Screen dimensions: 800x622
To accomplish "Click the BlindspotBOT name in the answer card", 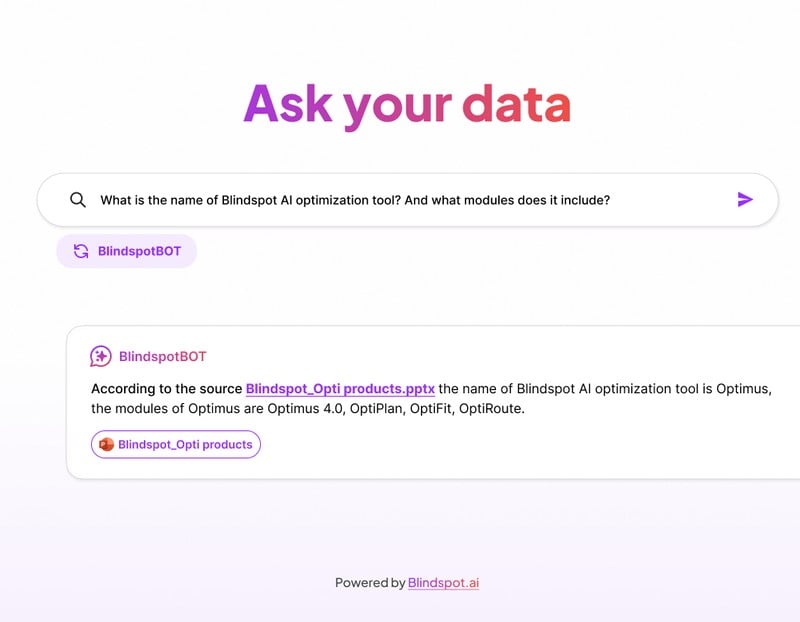I will pyautogui.click(x=162, y=356).
